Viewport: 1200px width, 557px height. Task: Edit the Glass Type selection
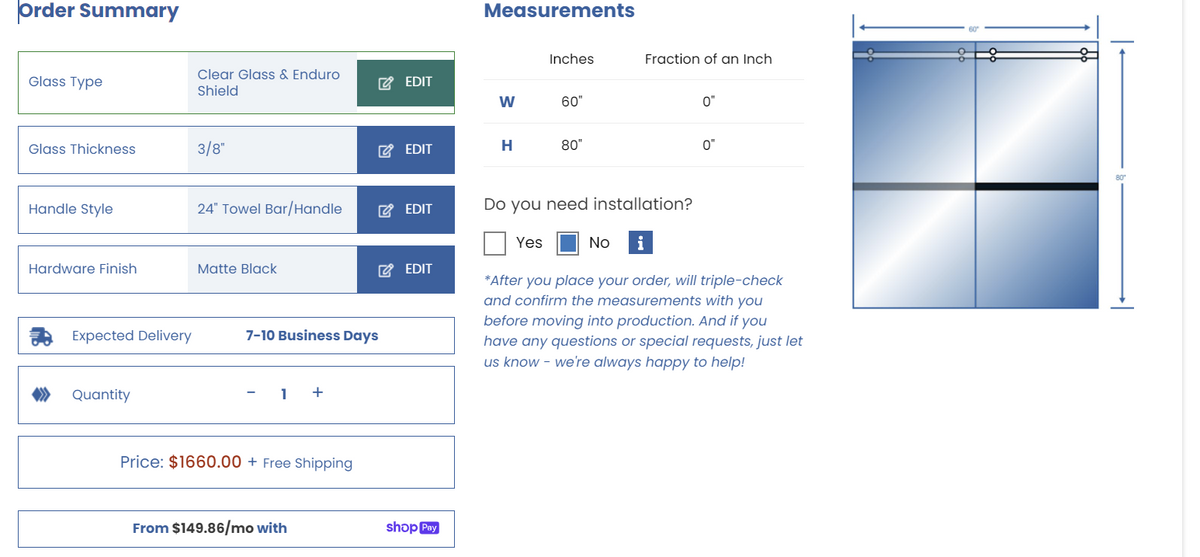pos(406,82)
